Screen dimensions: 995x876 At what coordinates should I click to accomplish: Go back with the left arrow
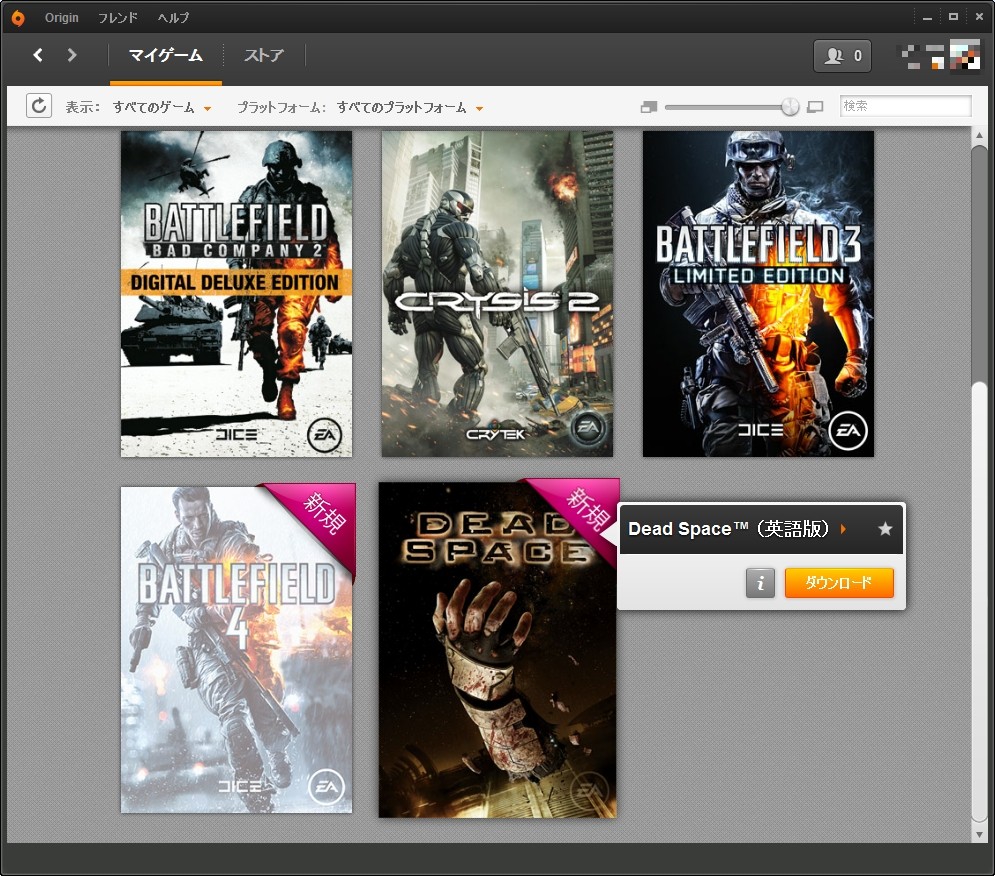tap(38, 55)
